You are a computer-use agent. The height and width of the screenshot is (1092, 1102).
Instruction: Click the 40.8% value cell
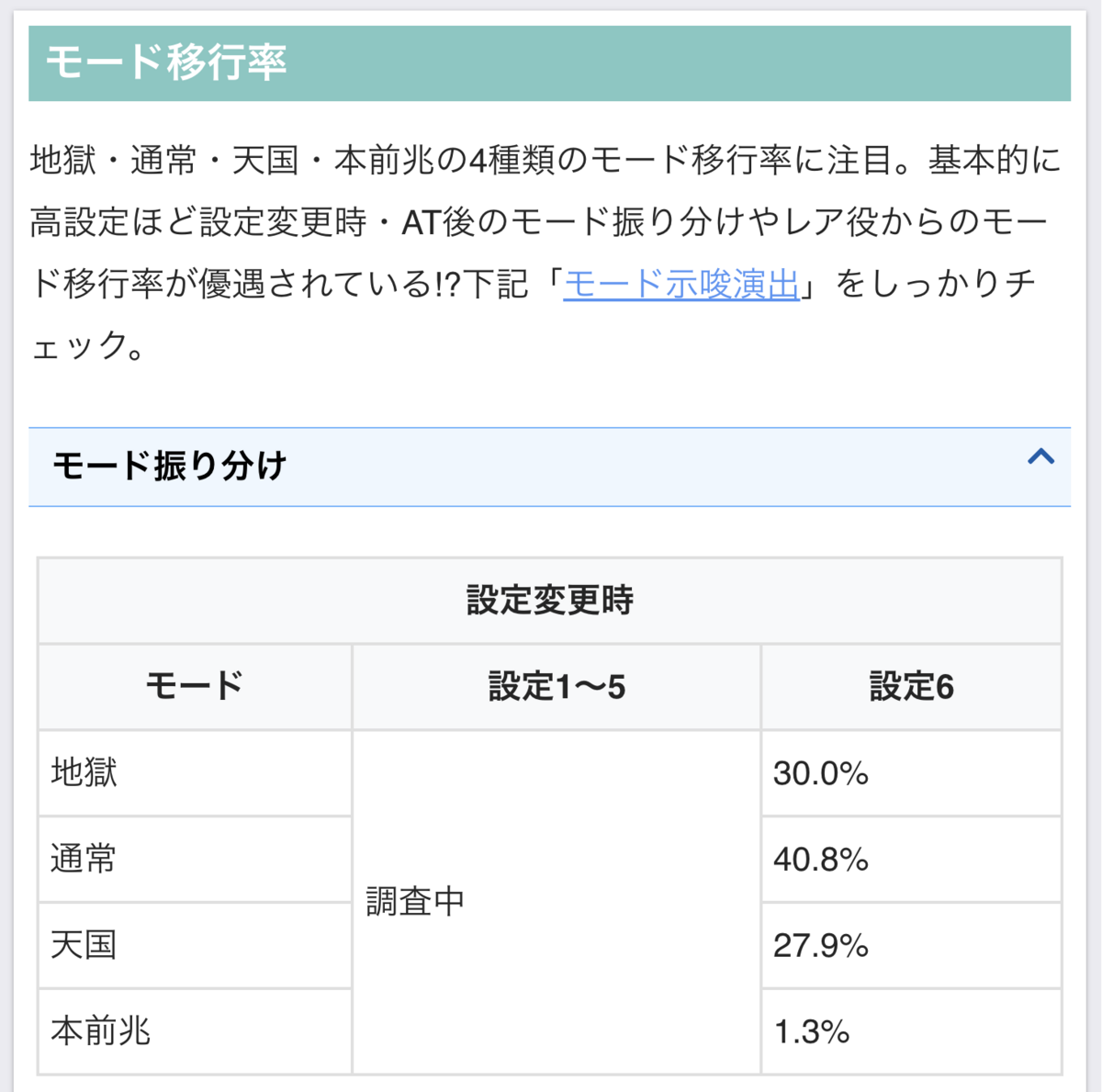click(911, 860)
